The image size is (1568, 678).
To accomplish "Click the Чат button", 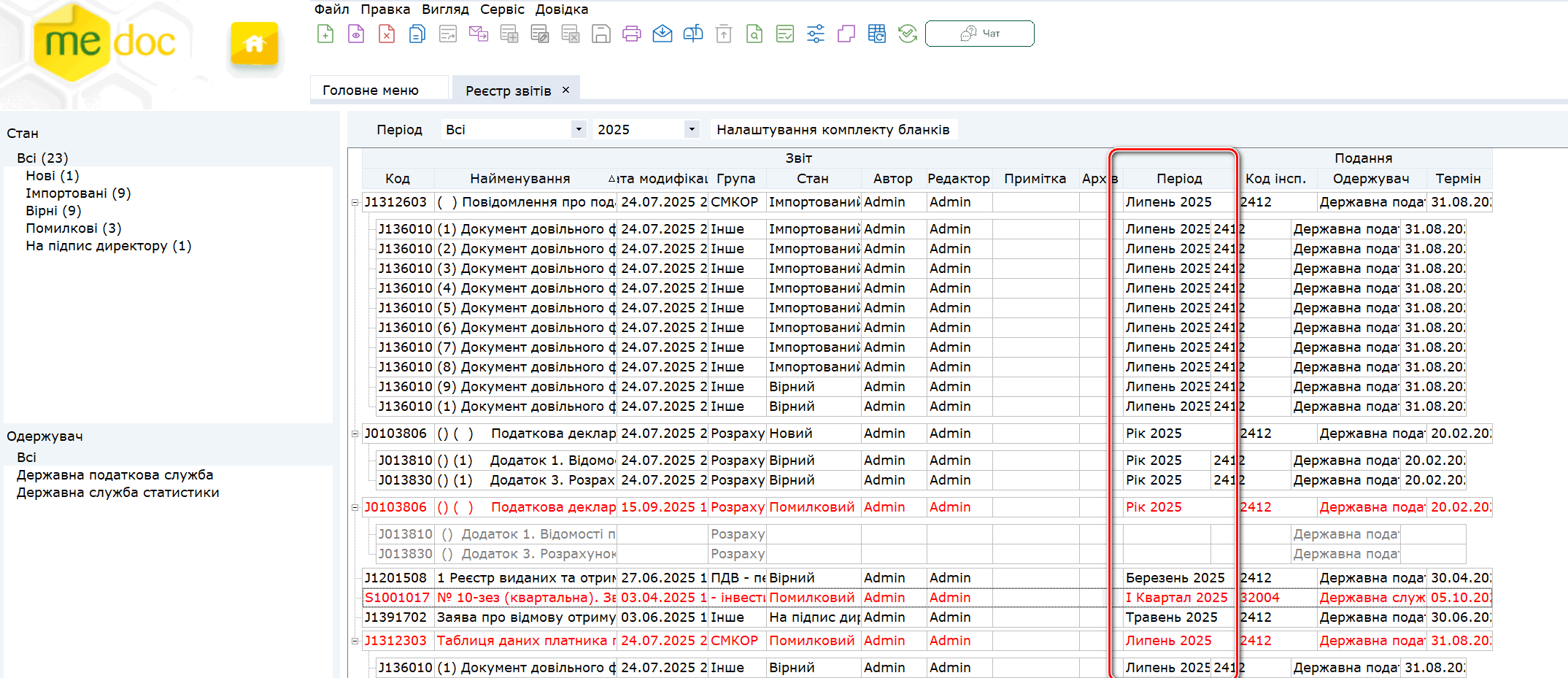I will (x=979, y=34).
